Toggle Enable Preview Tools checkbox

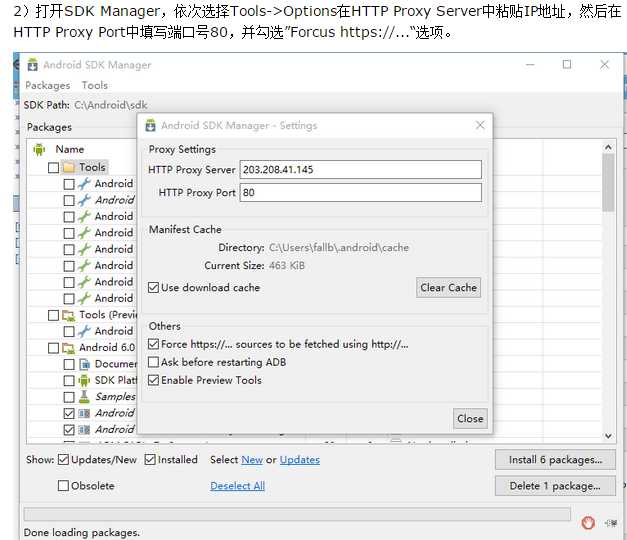154,380
